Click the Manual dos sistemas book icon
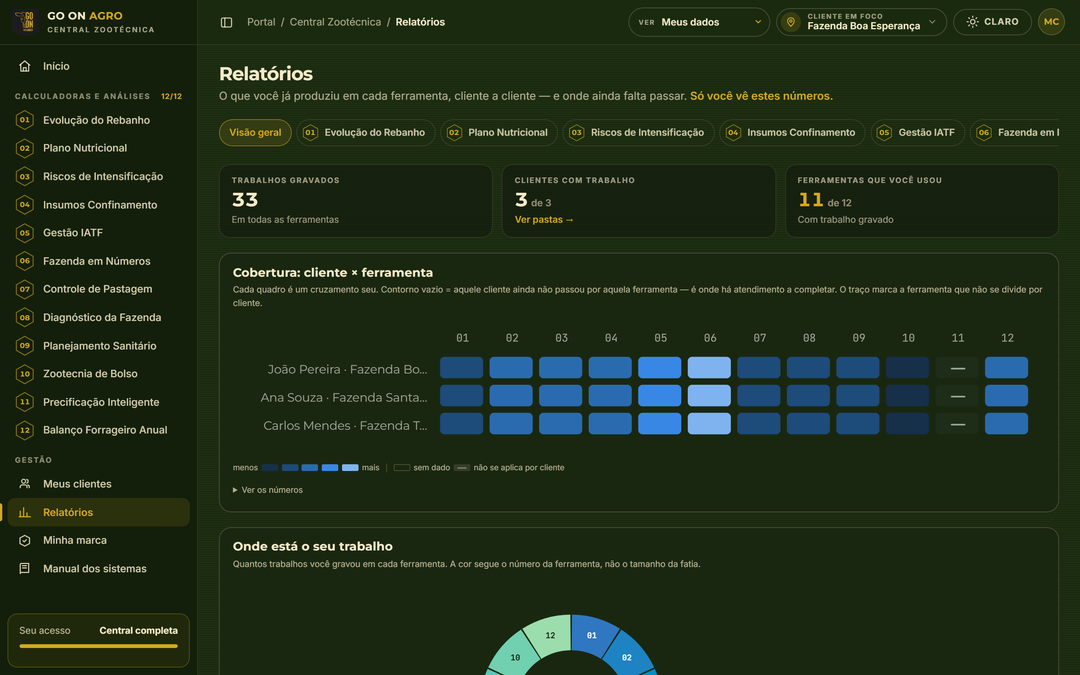This screenshot has height=675, width=1080. (x=25, y=568)
